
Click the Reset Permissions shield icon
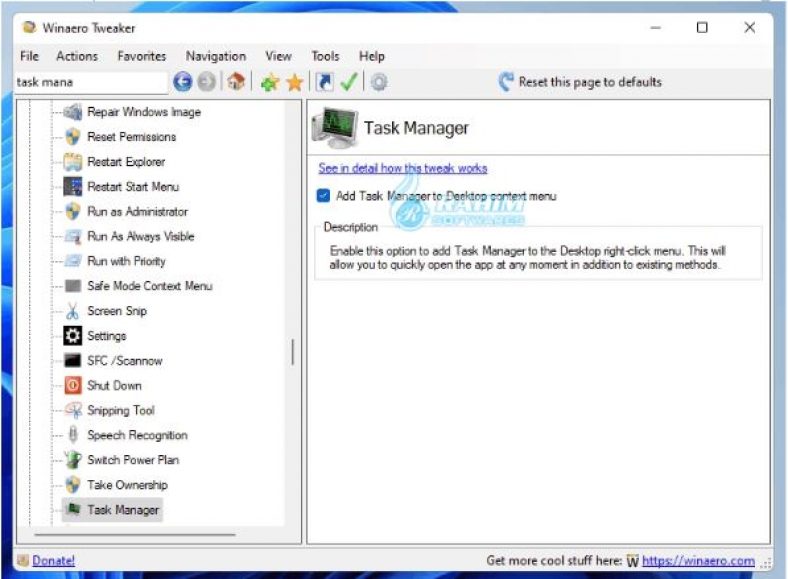point(73,137)
